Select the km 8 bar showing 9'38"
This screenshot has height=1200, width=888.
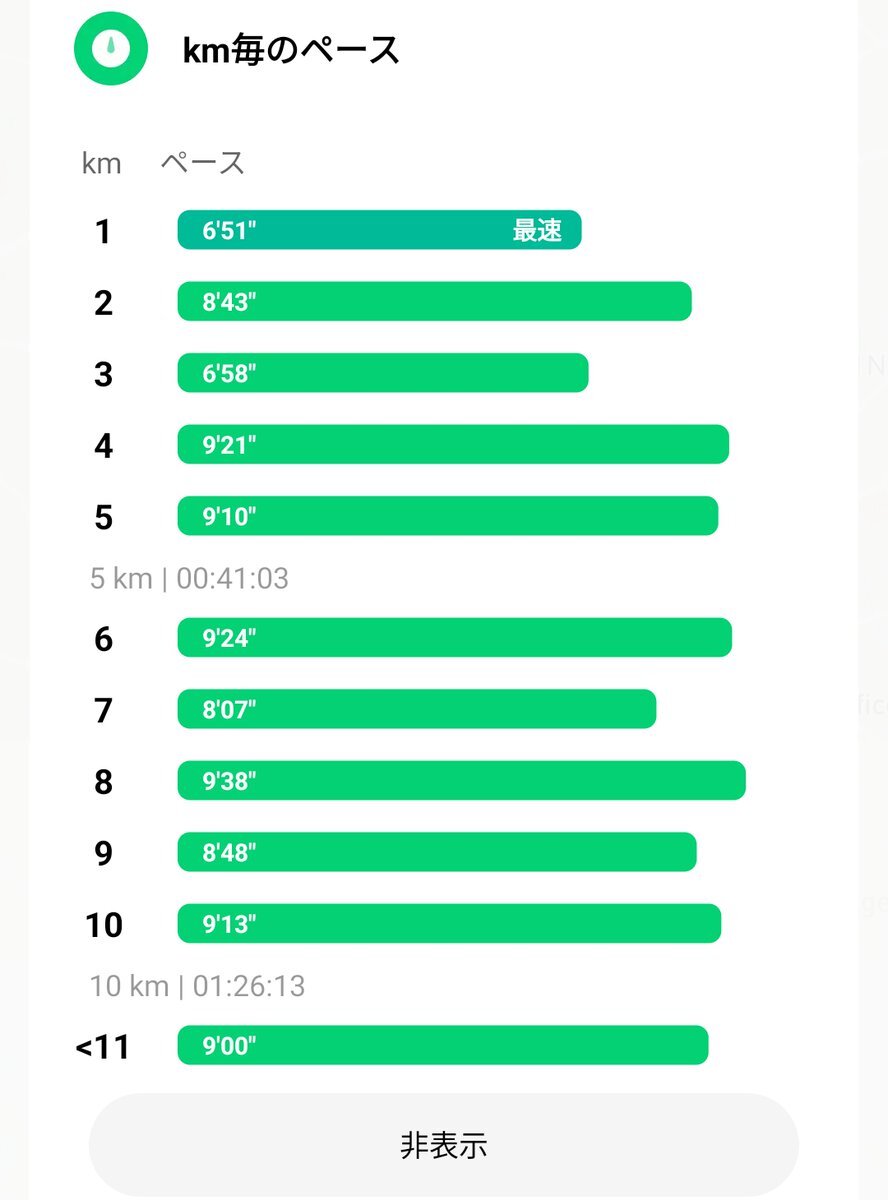click(462, 781)
